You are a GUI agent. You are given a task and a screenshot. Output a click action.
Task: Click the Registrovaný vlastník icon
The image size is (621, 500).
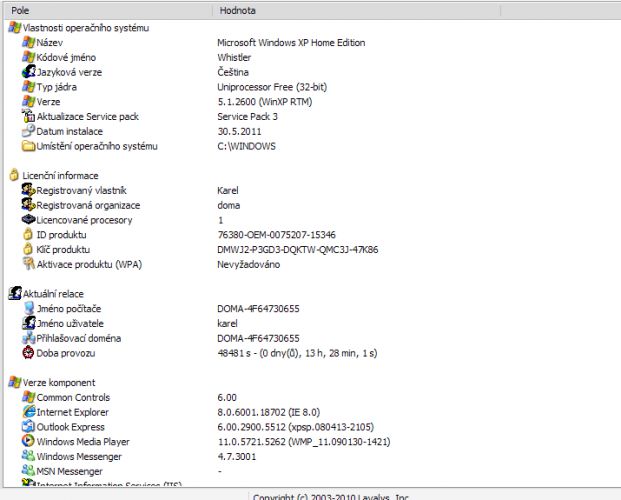[x=29, y=190]
